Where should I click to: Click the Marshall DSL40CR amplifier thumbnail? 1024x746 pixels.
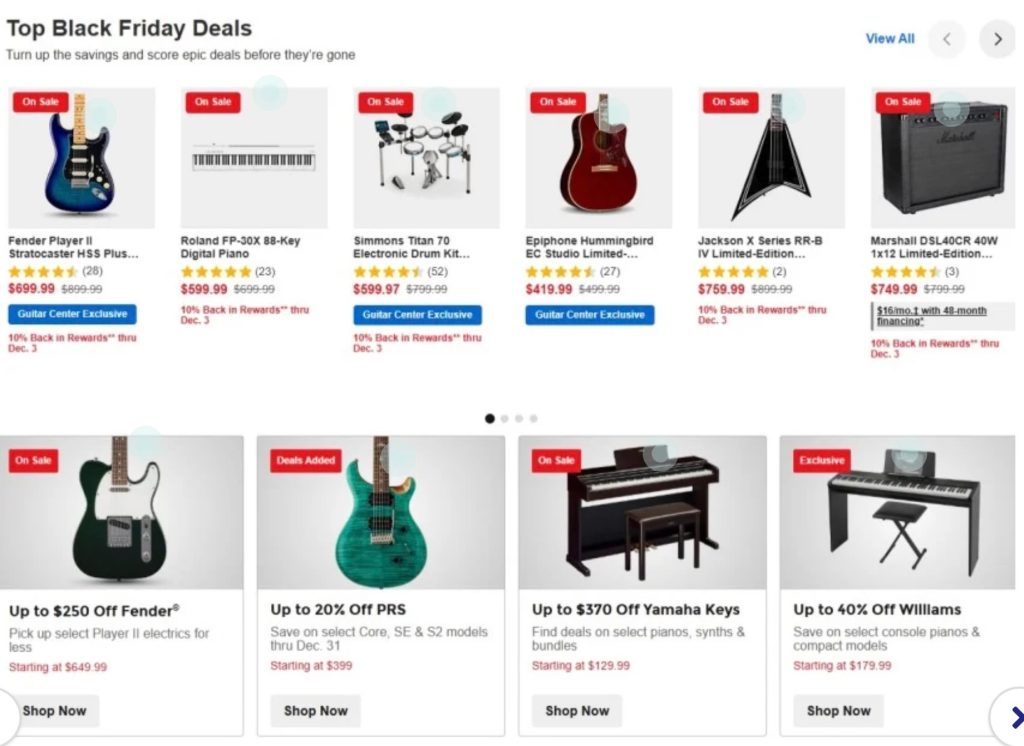(x=944, y=157)
